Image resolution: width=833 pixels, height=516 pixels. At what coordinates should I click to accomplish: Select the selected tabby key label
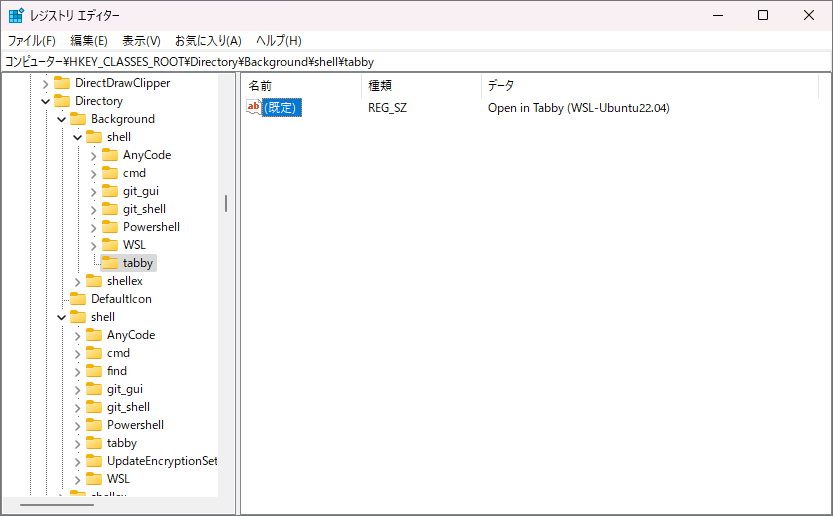point(138,263)
